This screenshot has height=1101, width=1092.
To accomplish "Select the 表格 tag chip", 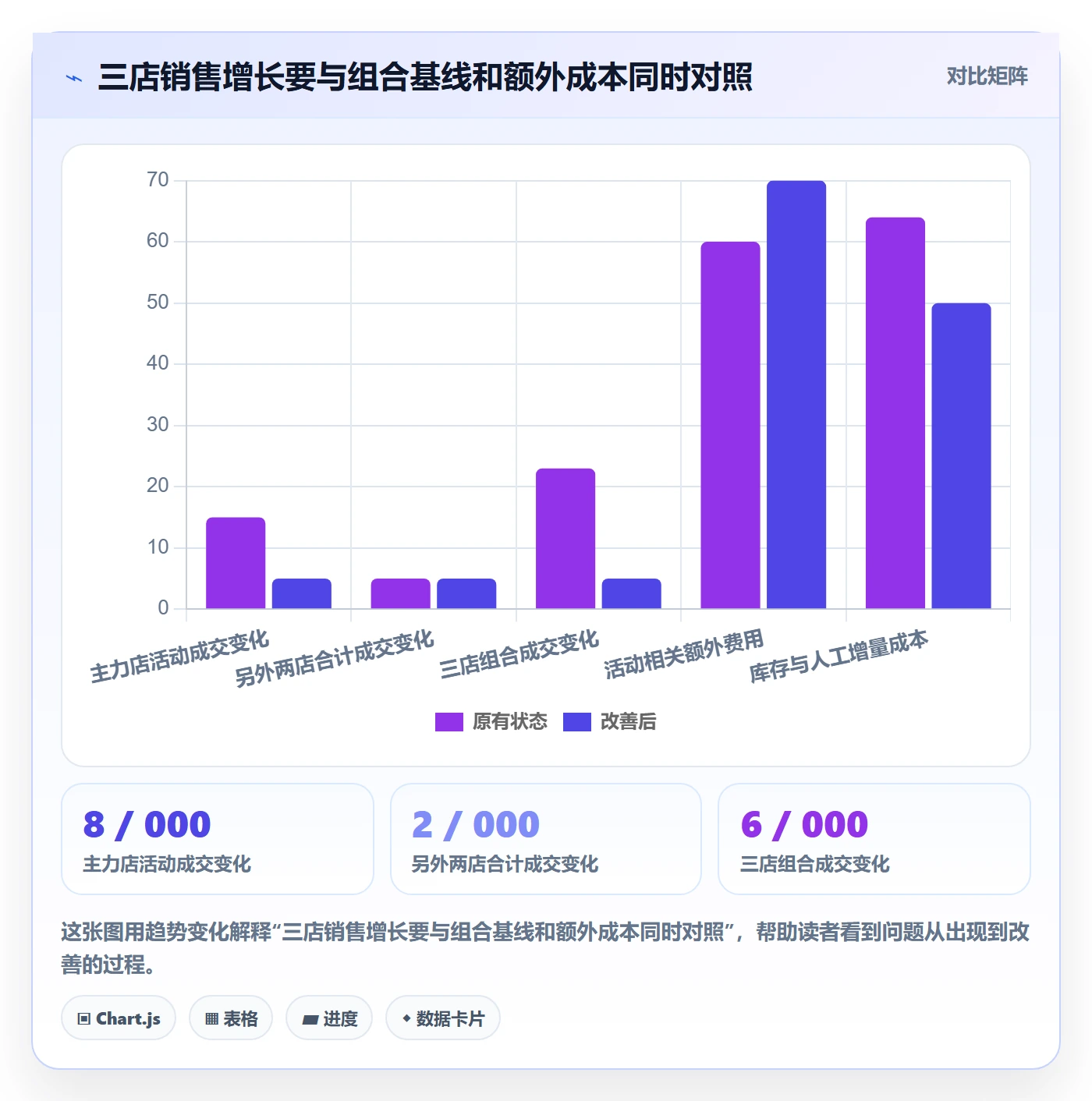I will [x=231, y=1018].
